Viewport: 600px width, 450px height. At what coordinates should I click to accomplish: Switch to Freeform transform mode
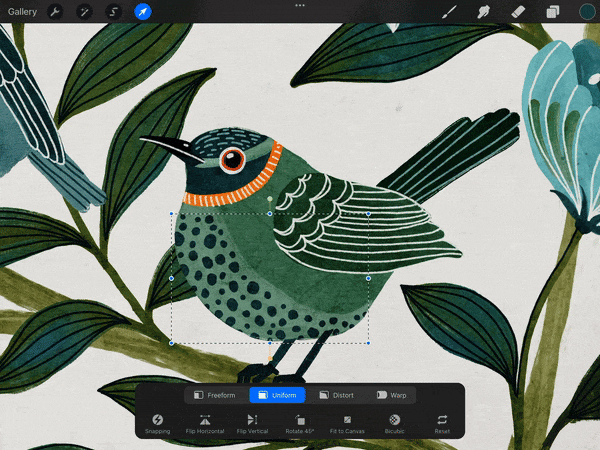point(215,395)
